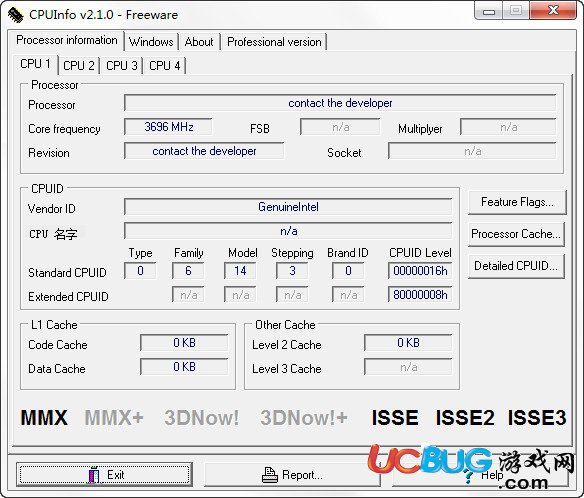584x498 pixels.
Task: Select the CPU 3 tab
Action: coord(121,66)
